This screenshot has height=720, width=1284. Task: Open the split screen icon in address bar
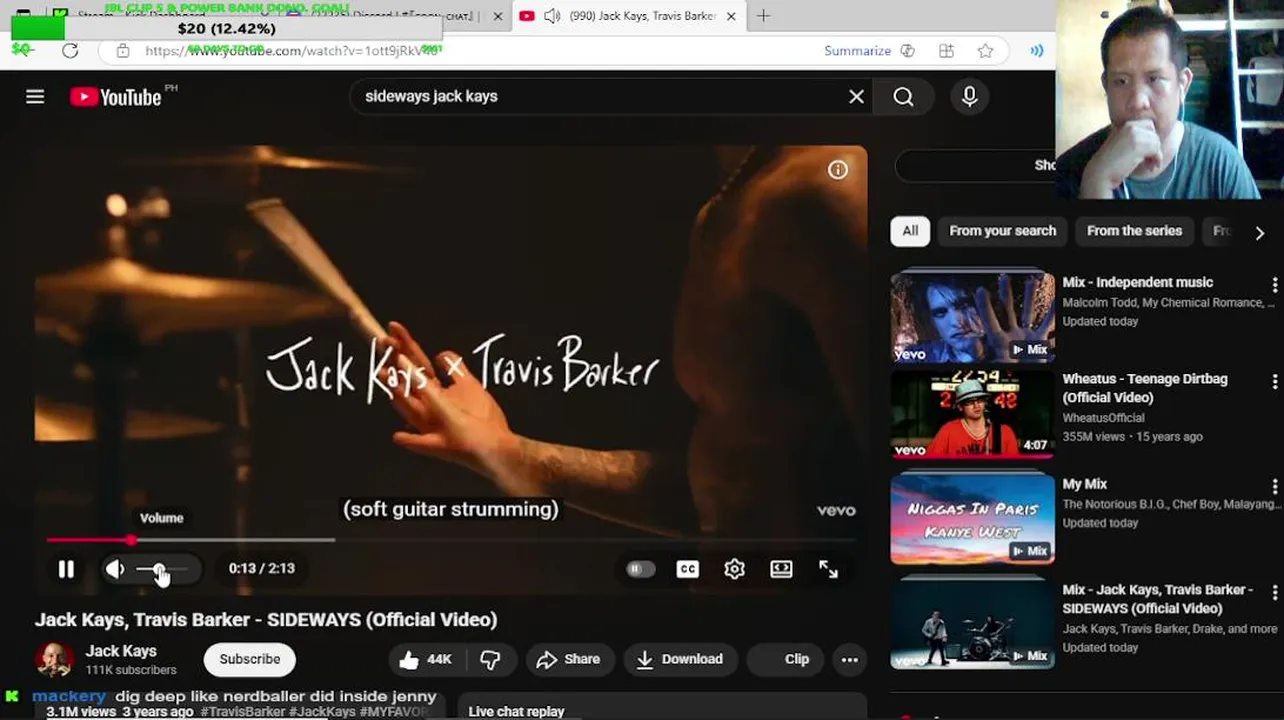pos(946,51)
